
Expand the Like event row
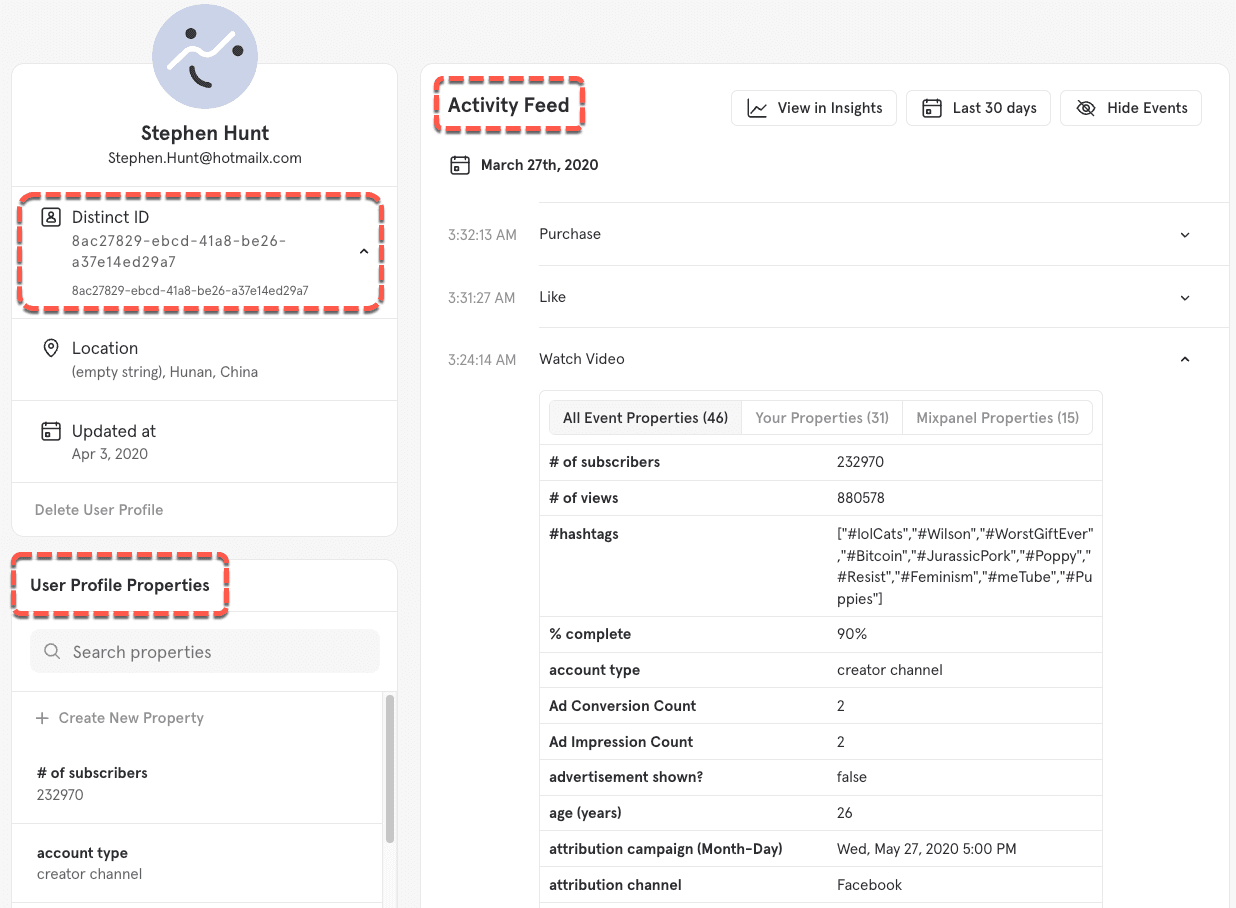(1185, 298)
